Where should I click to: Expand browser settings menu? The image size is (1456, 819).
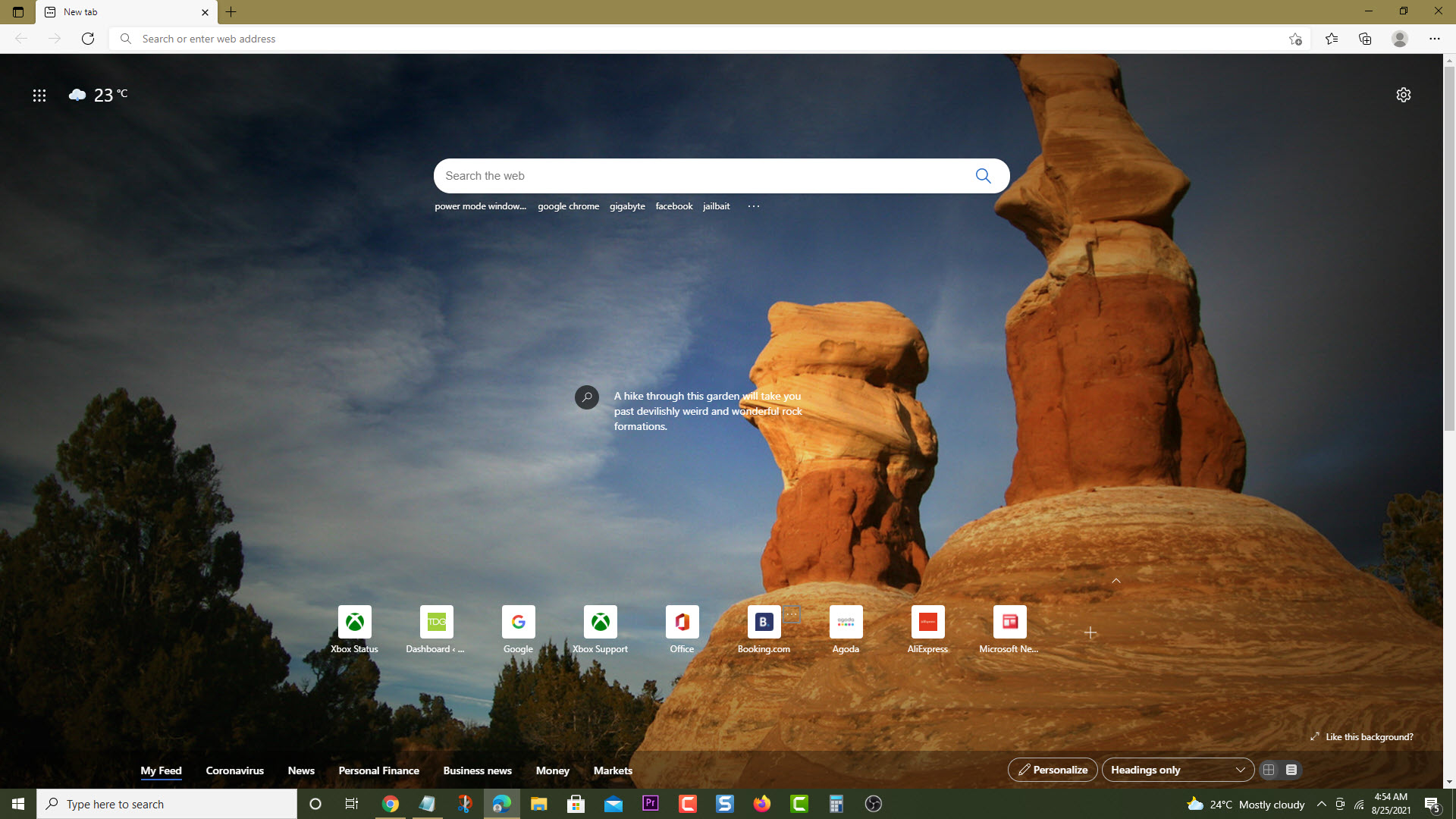click(1436, 38)
